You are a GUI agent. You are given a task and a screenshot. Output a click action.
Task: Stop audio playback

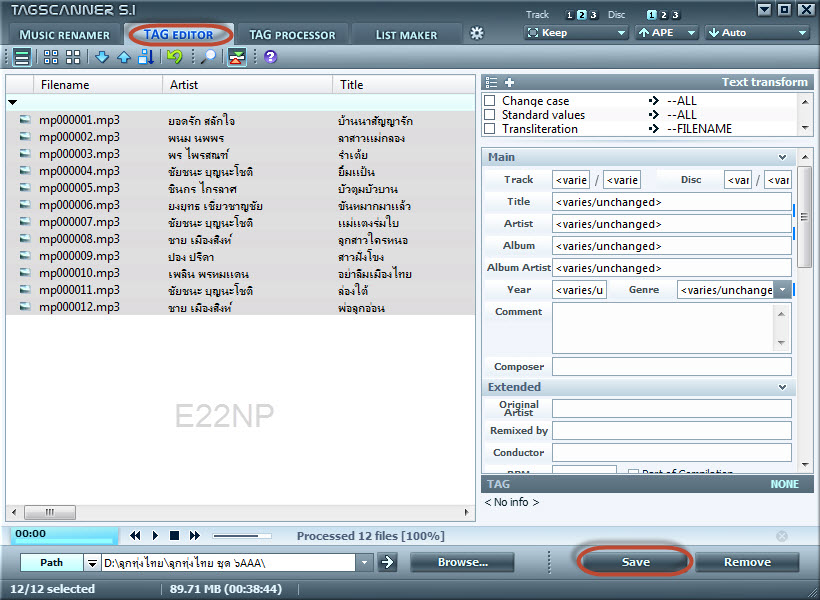[x=175, y=536]
